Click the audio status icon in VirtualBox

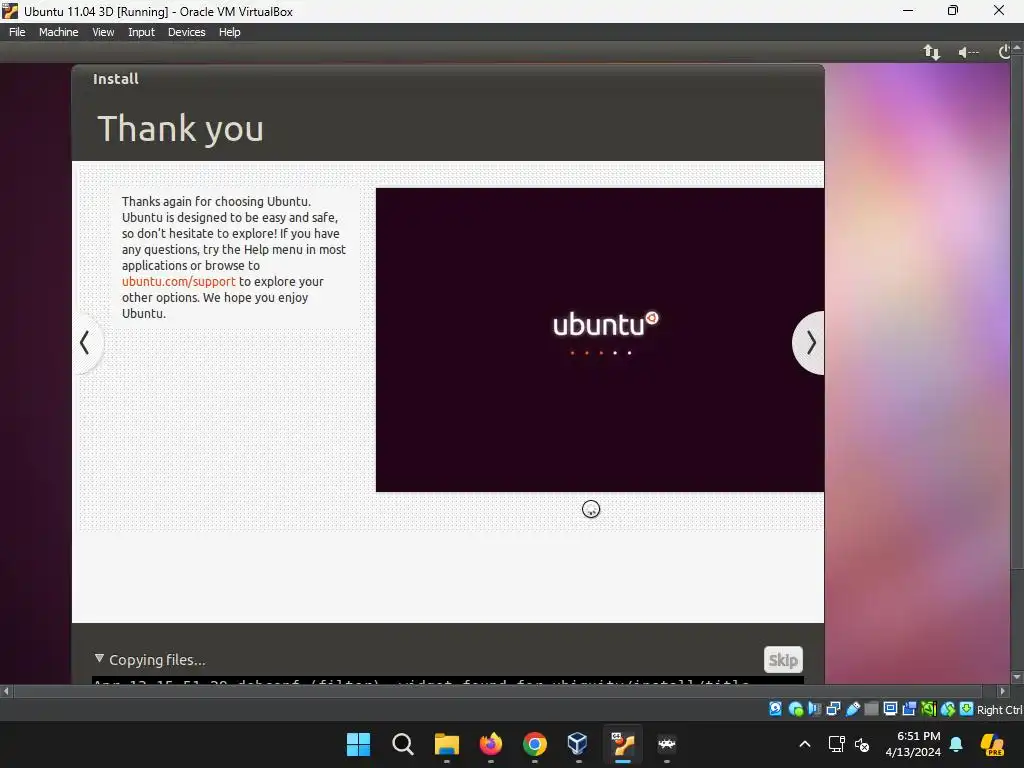(814, 709)
